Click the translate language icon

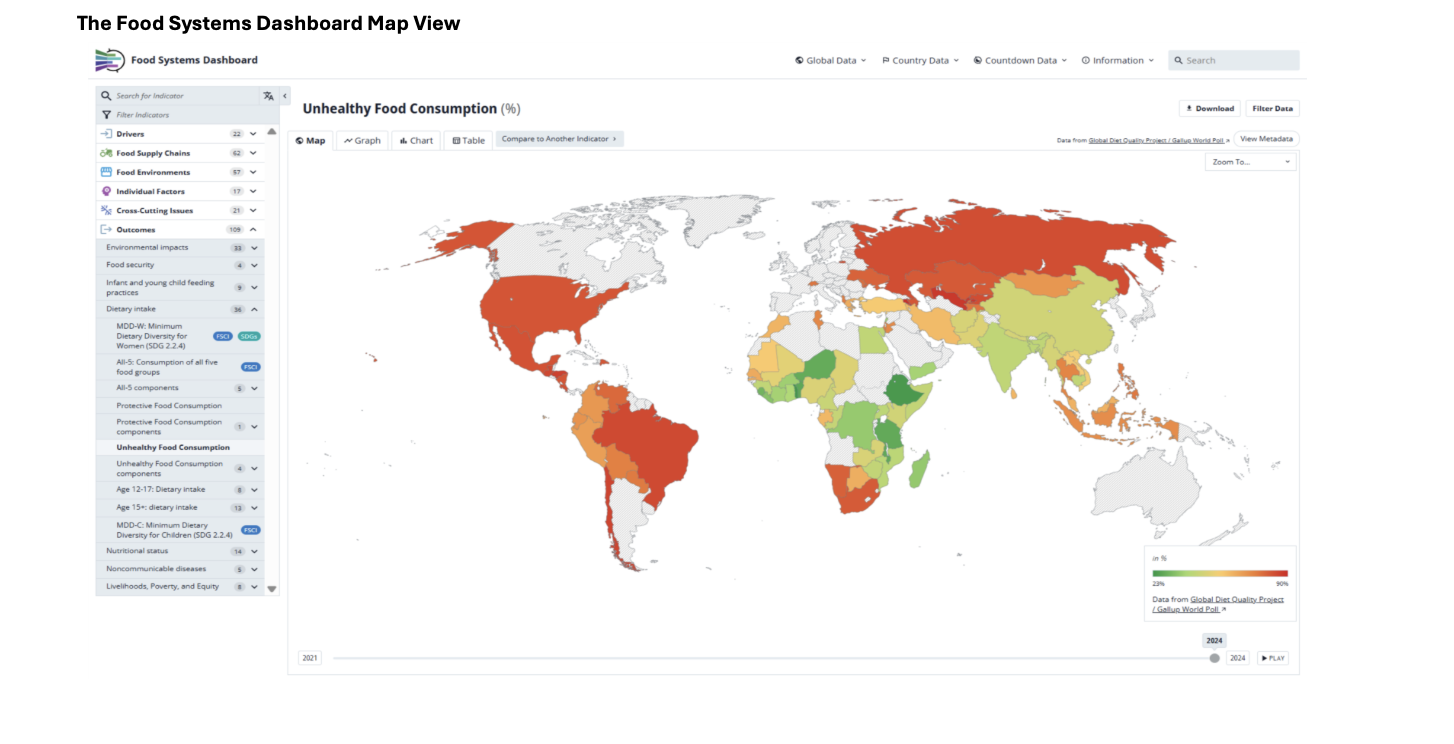(268, 96)
